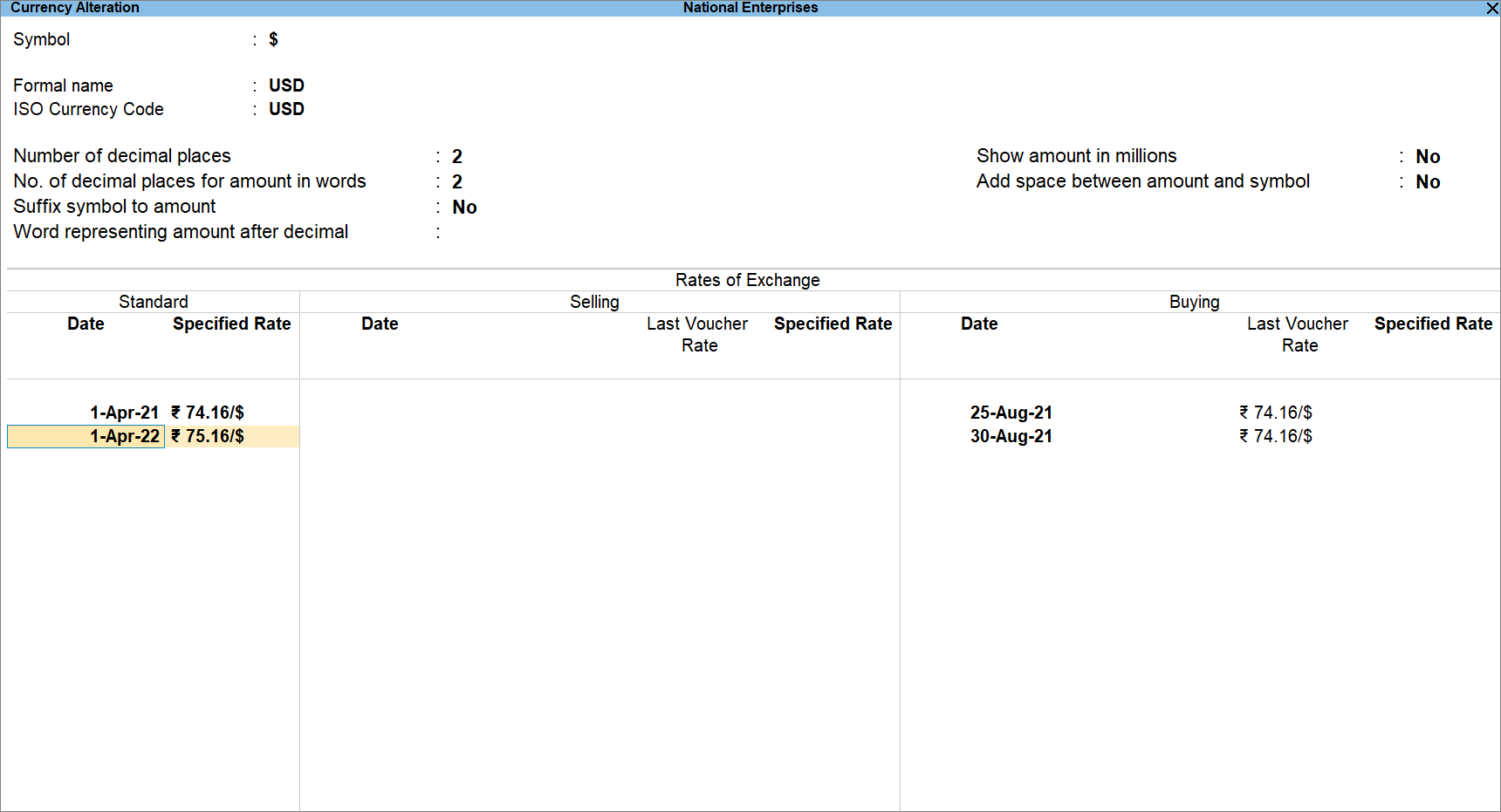Select buying date 30-Aug-21
The width and height of the screenshot is (1501, 812).
pyautogui.click(x=1011, y=436)
